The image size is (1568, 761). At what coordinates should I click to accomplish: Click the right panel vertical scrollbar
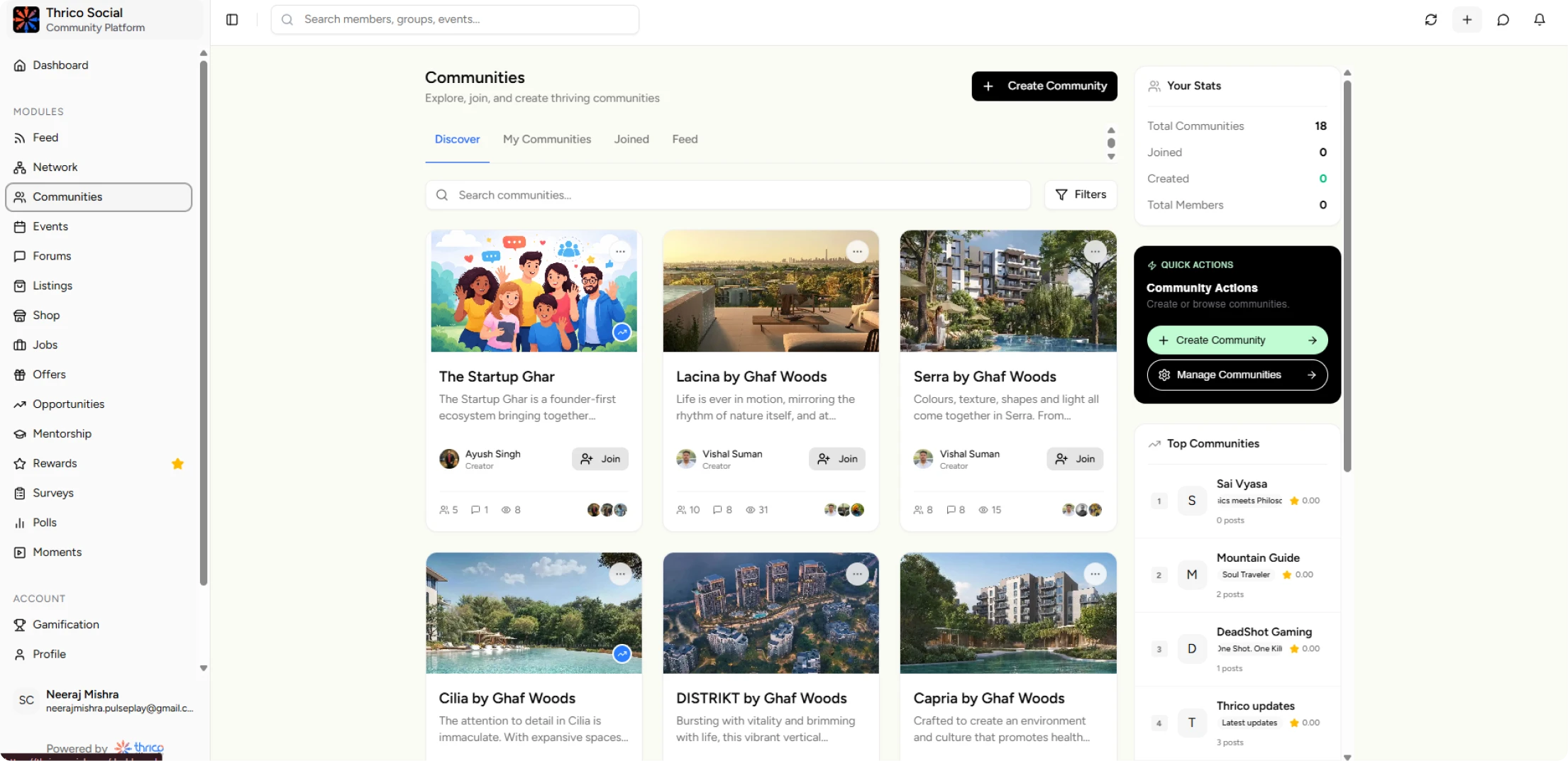(x=1347, y=277)
